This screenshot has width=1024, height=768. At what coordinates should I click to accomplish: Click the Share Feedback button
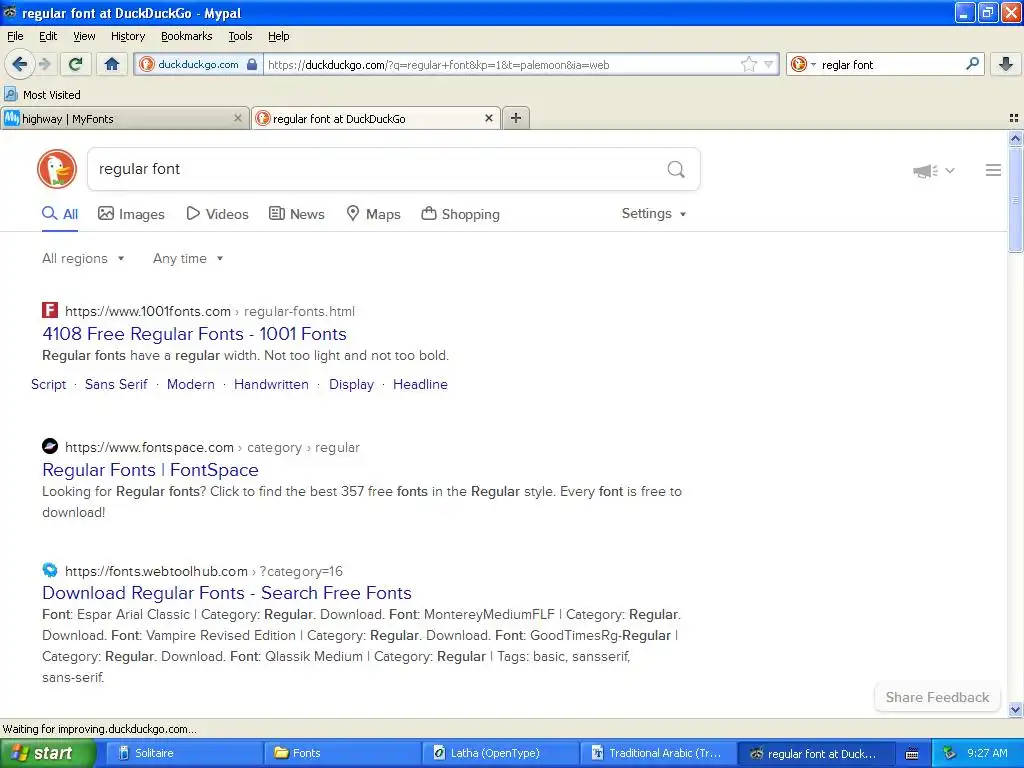pos(937,697)
